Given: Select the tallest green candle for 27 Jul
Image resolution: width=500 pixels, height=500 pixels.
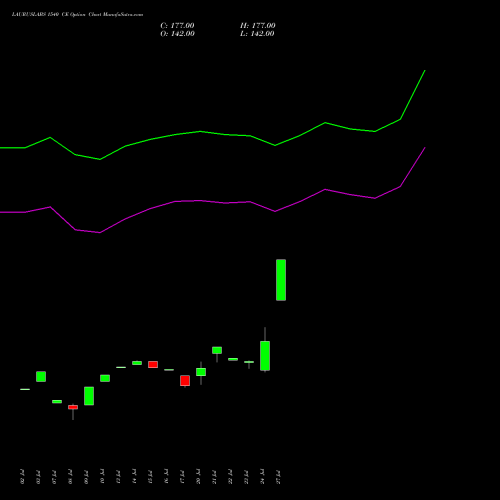Looking at the screenshot, I should tap(281, 280).
